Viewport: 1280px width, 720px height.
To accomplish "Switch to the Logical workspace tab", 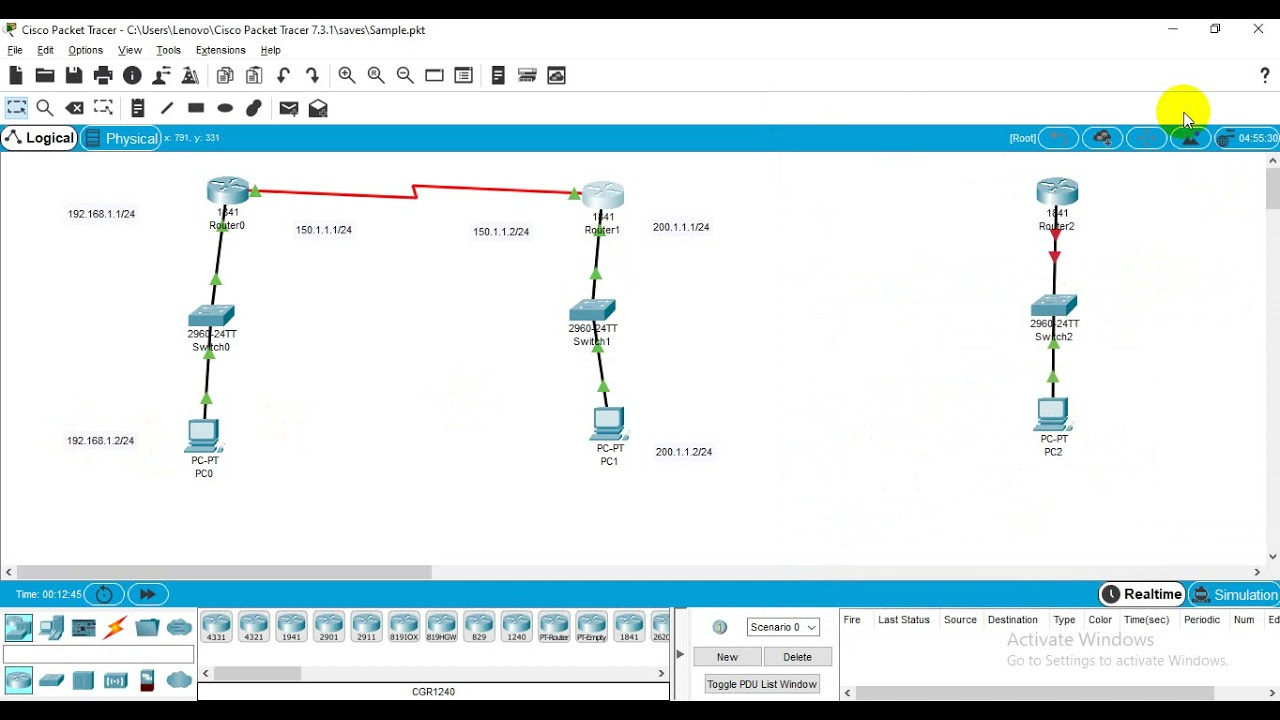I will coord(40,138).
